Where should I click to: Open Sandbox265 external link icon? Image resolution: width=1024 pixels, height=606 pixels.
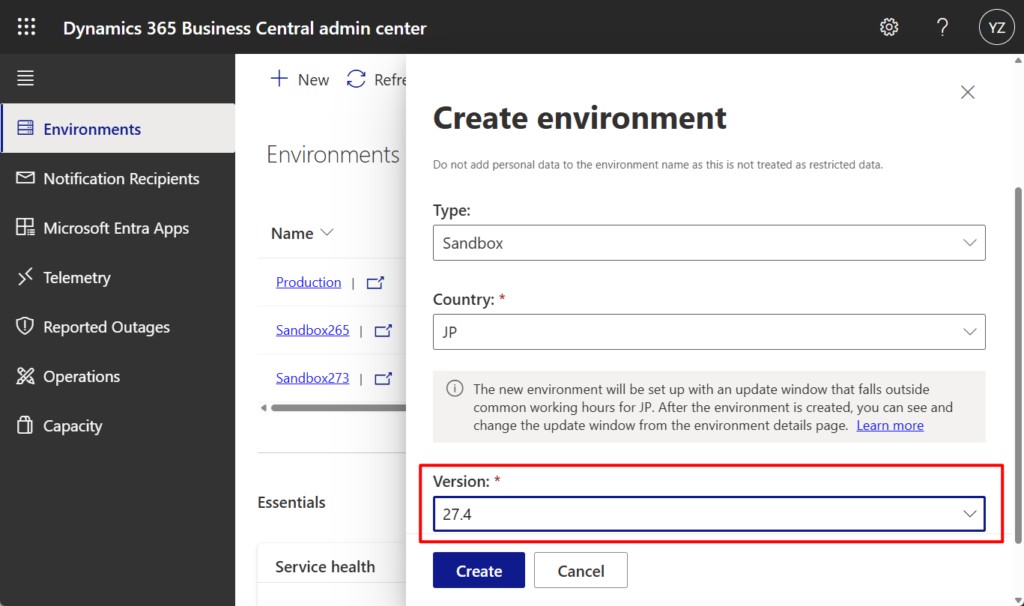pos(383,331)
